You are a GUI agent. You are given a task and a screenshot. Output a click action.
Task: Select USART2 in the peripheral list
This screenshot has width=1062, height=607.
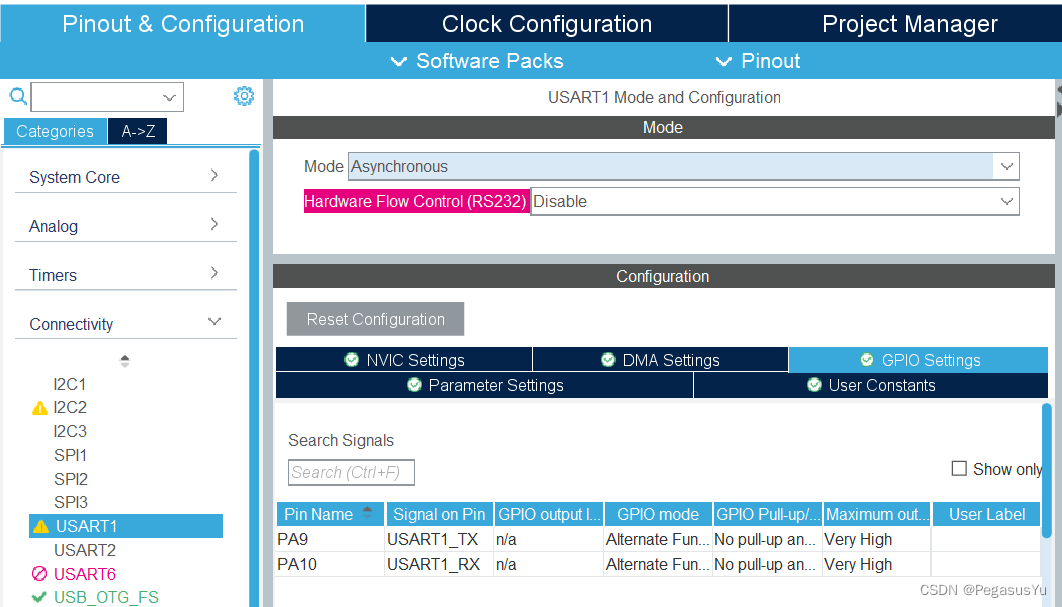click(x=85, y=550)
